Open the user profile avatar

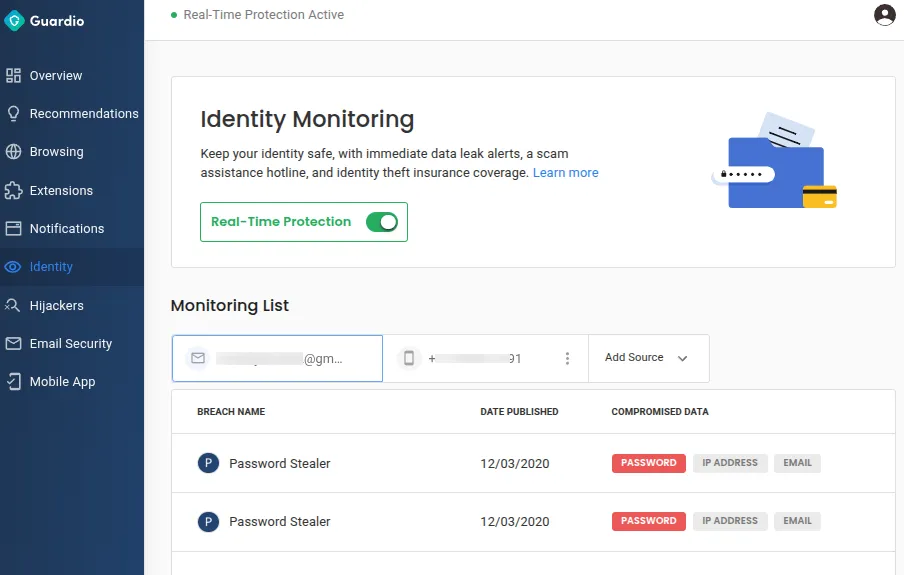884,15
